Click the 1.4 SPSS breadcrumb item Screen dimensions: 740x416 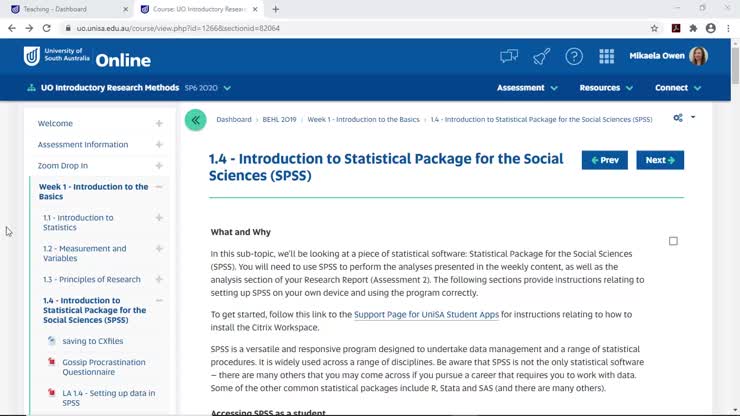pyautogui.click(x=541, y=119)
